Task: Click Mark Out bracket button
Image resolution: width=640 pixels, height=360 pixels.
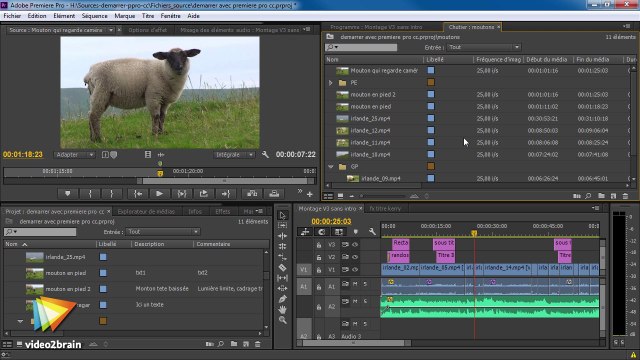Action: 112,194
